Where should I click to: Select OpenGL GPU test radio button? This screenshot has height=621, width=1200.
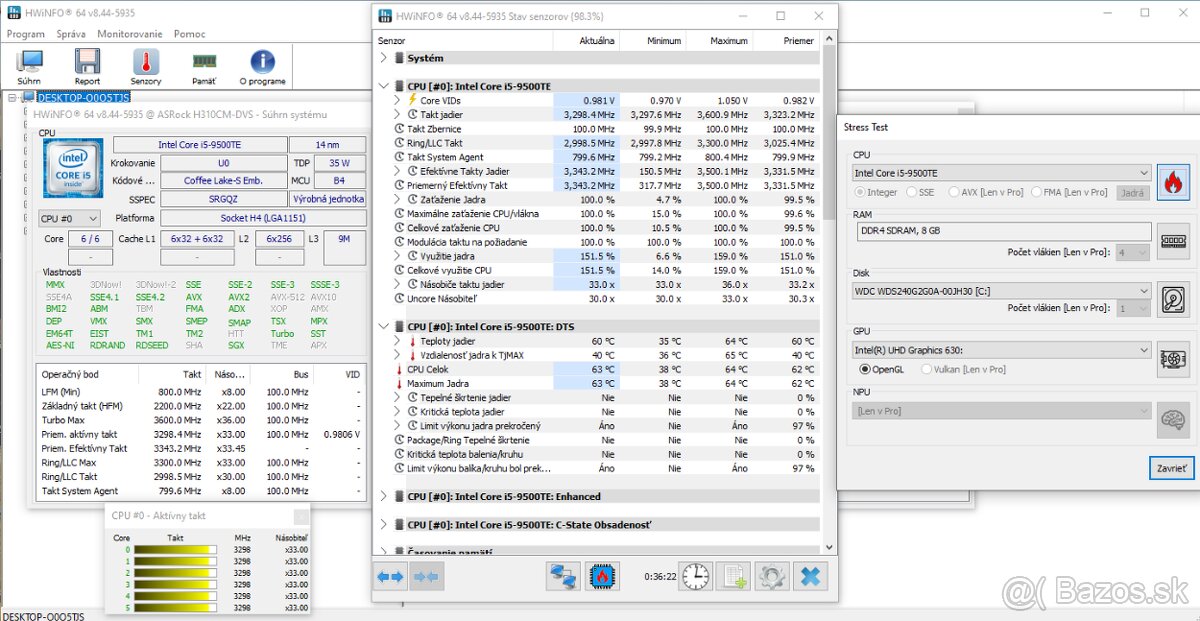865,369
